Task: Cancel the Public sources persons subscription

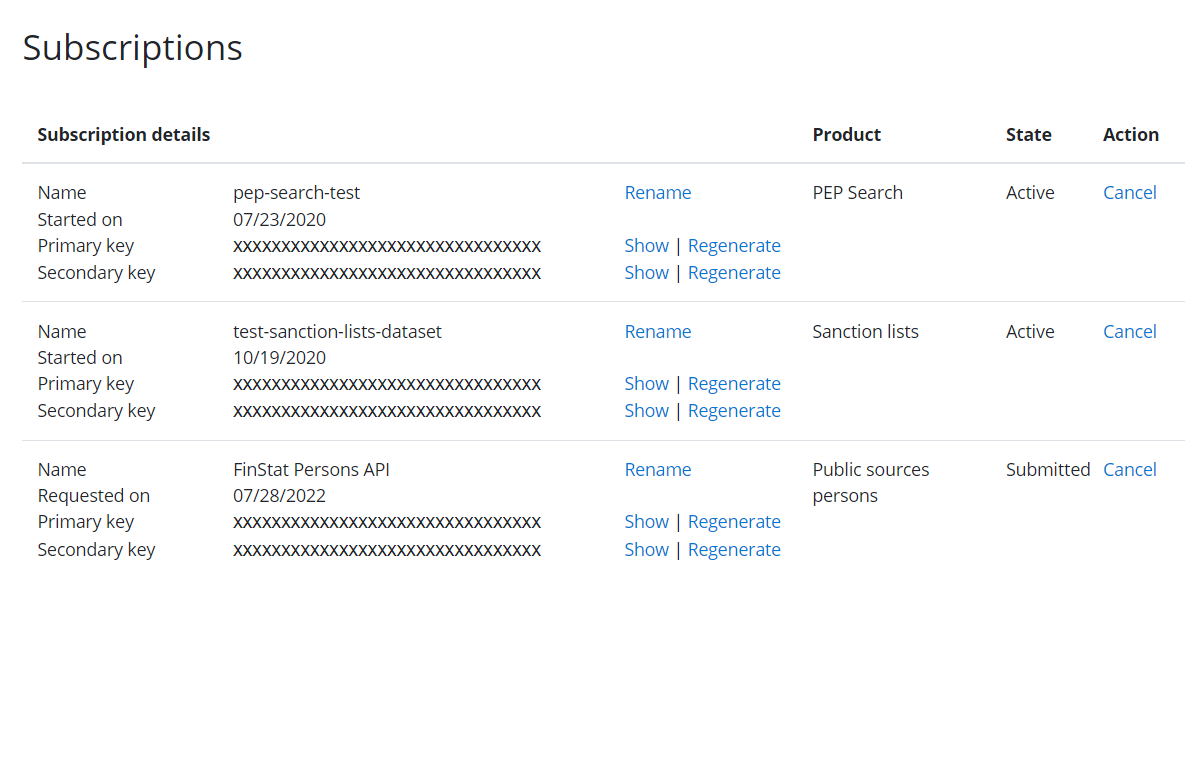Action: (x=1129, y=470)
